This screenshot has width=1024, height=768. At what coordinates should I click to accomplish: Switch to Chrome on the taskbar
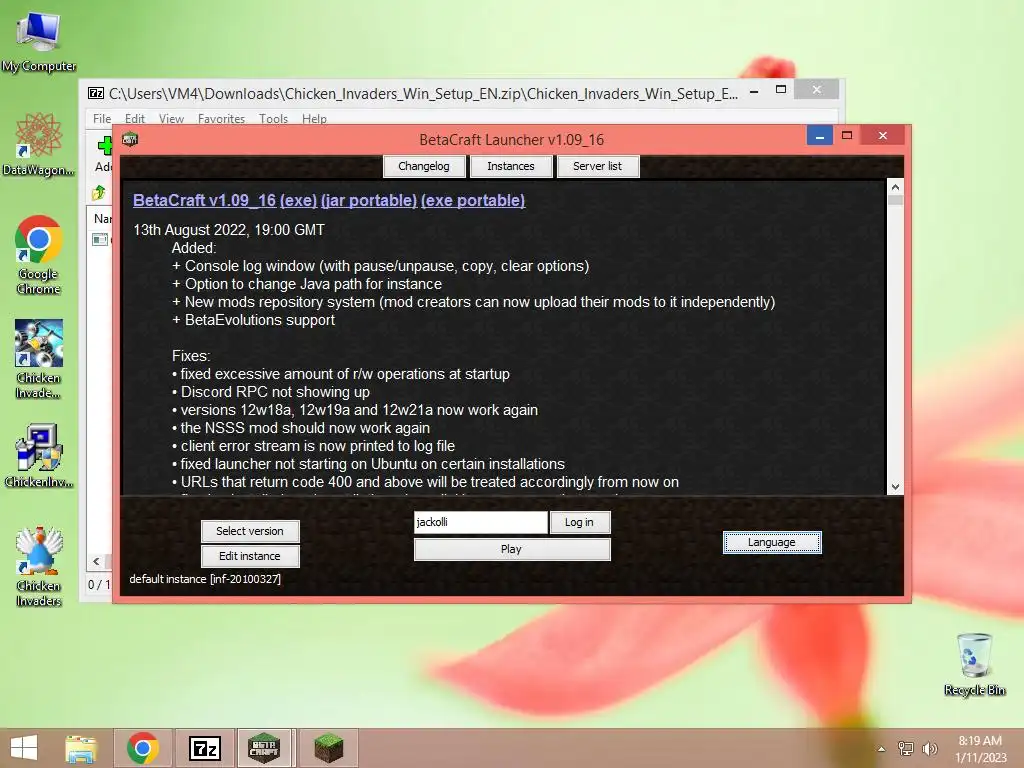[x=143, y=748]
